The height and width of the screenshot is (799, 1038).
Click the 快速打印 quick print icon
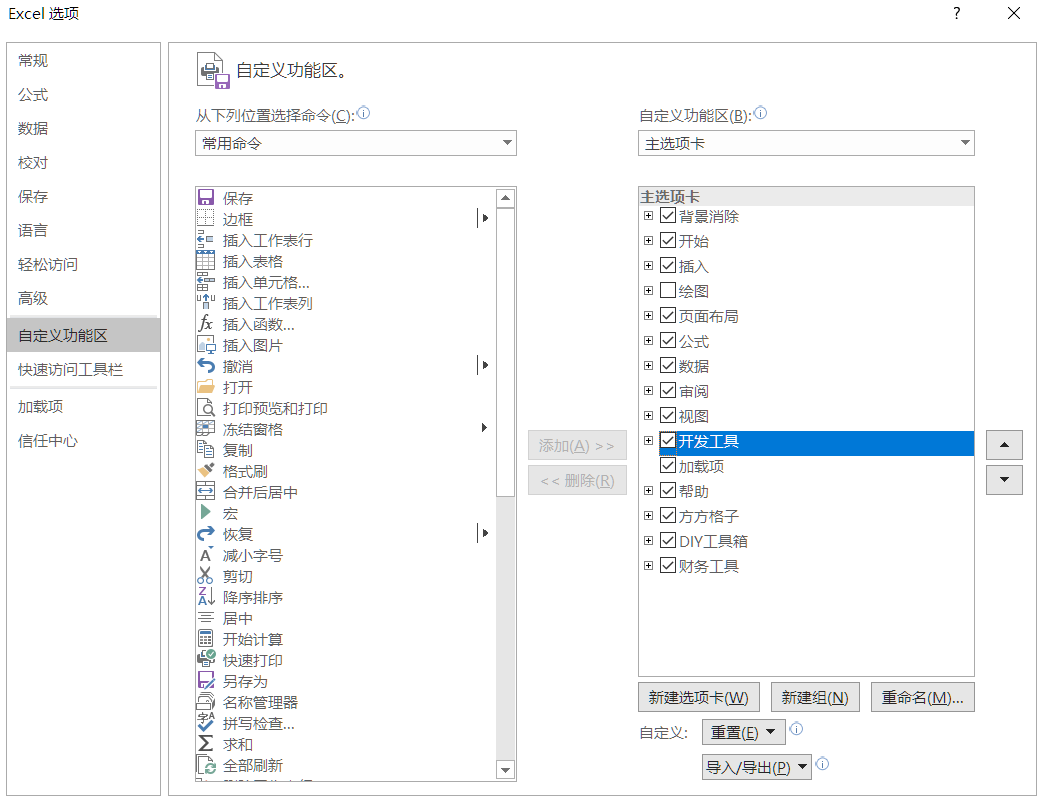pyautogui.click(x=206, y=659)
